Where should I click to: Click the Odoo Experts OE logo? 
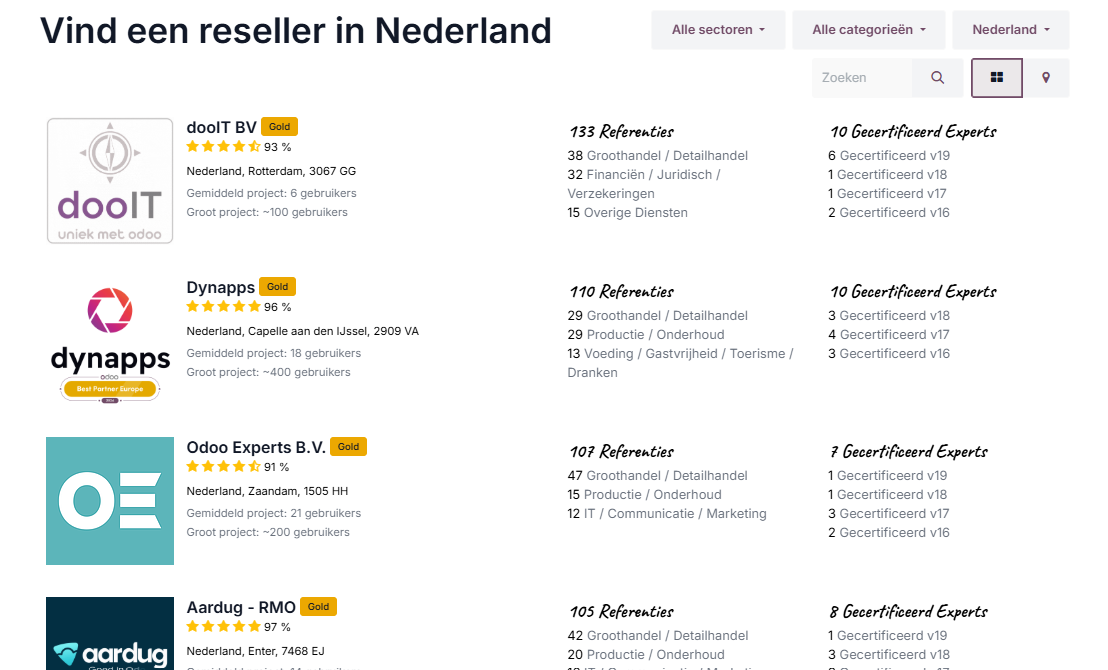[110, 501]
